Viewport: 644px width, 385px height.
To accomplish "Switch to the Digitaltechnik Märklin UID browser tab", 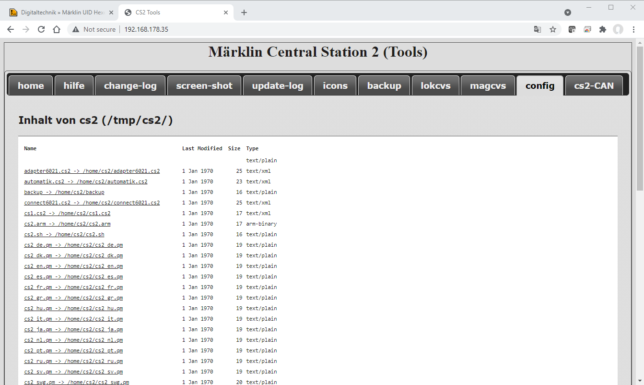I will (62, 12).
